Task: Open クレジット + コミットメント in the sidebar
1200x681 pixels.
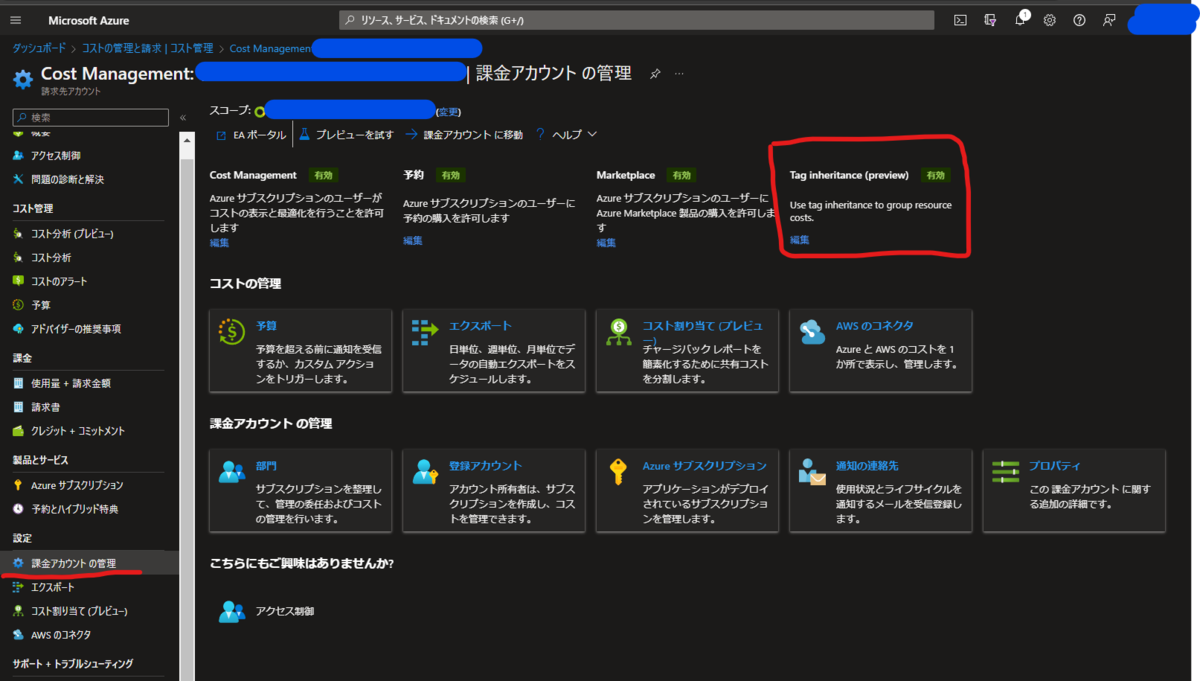Action: click(x=78, y=431)
